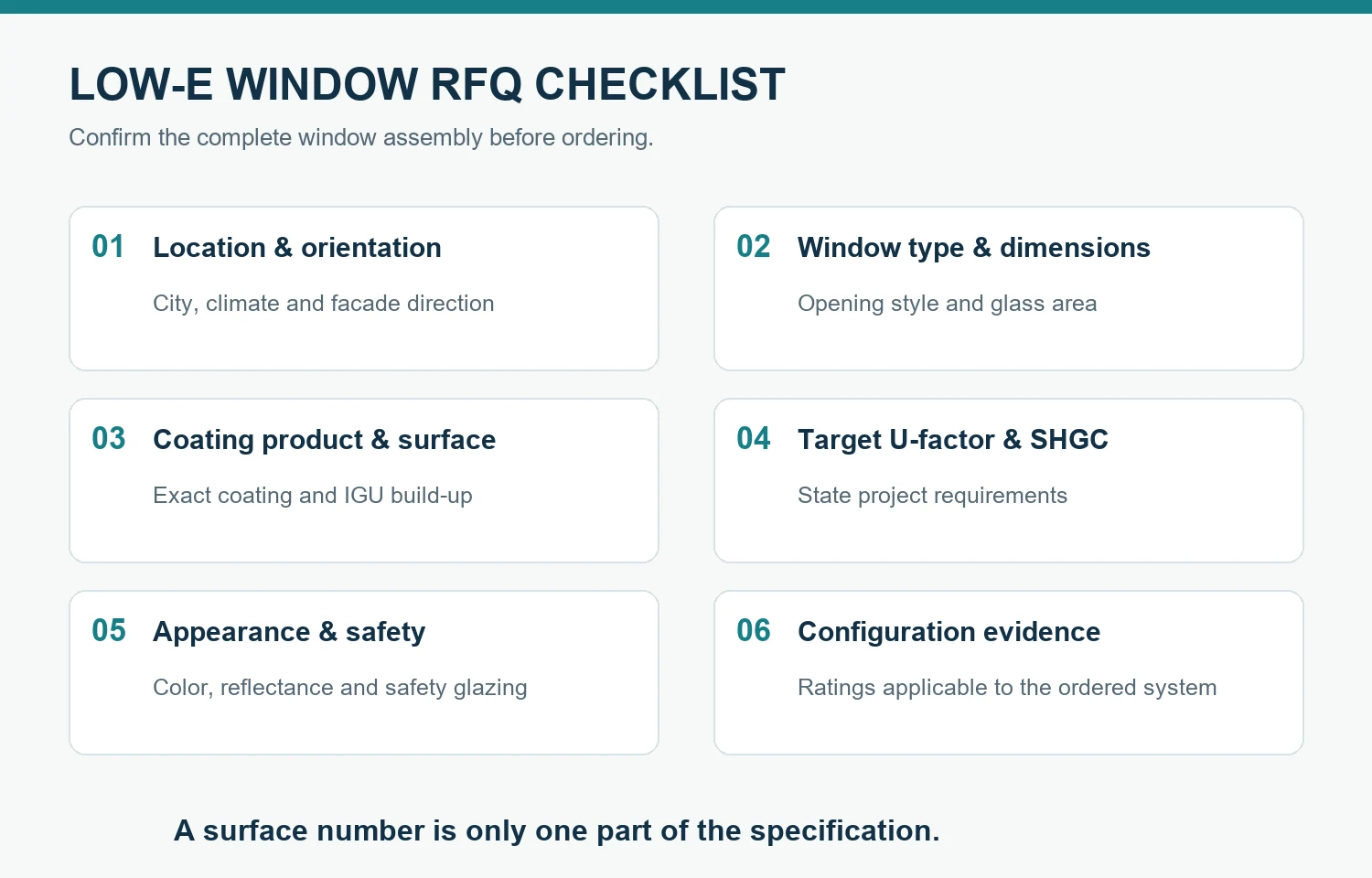Click the number "02"
The image size is (1372, 878).
[x=754, y=247]
